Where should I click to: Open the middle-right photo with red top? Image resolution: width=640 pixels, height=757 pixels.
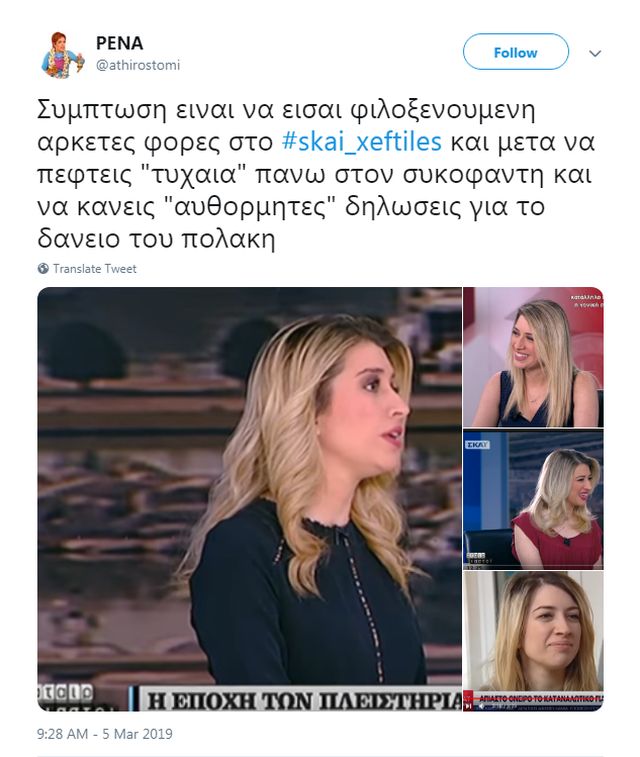533,500
